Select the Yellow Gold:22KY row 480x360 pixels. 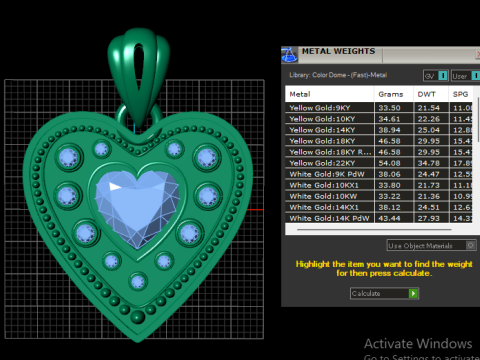tap(379, 163)
